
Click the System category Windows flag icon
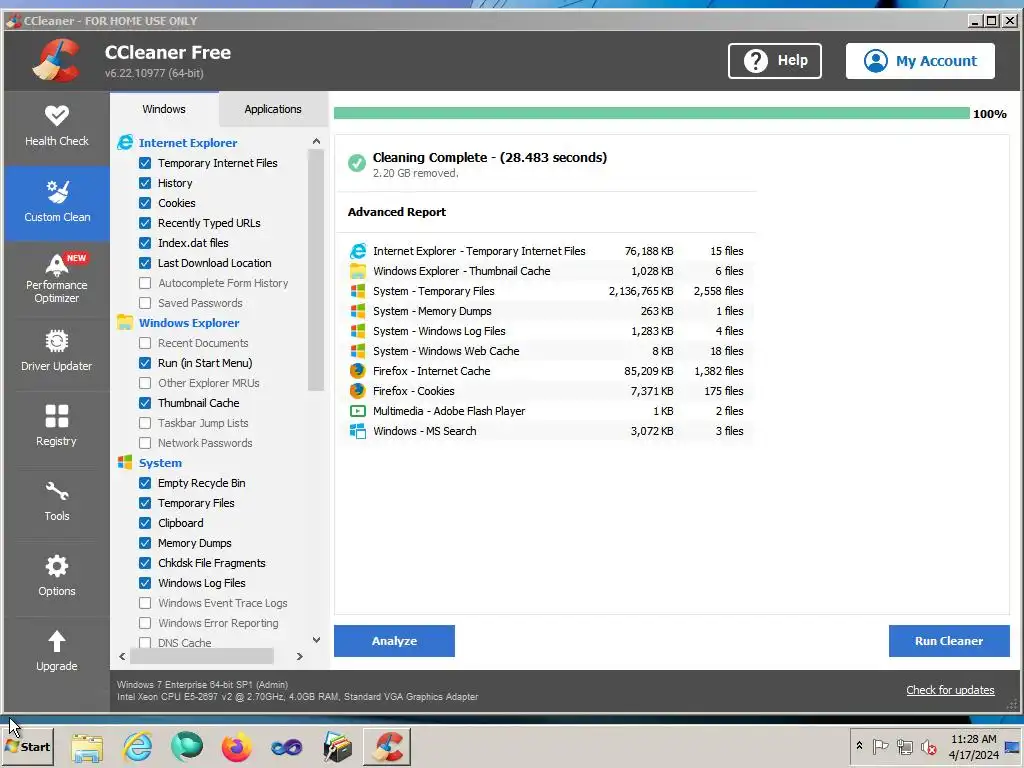[x=125, y=462]
